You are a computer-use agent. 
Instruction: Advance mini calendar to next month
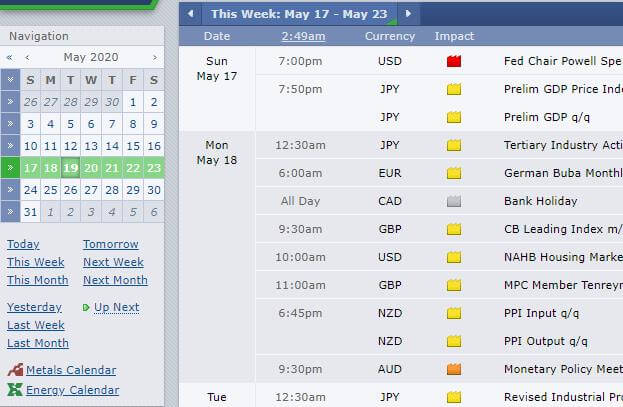tap(155, 57)
